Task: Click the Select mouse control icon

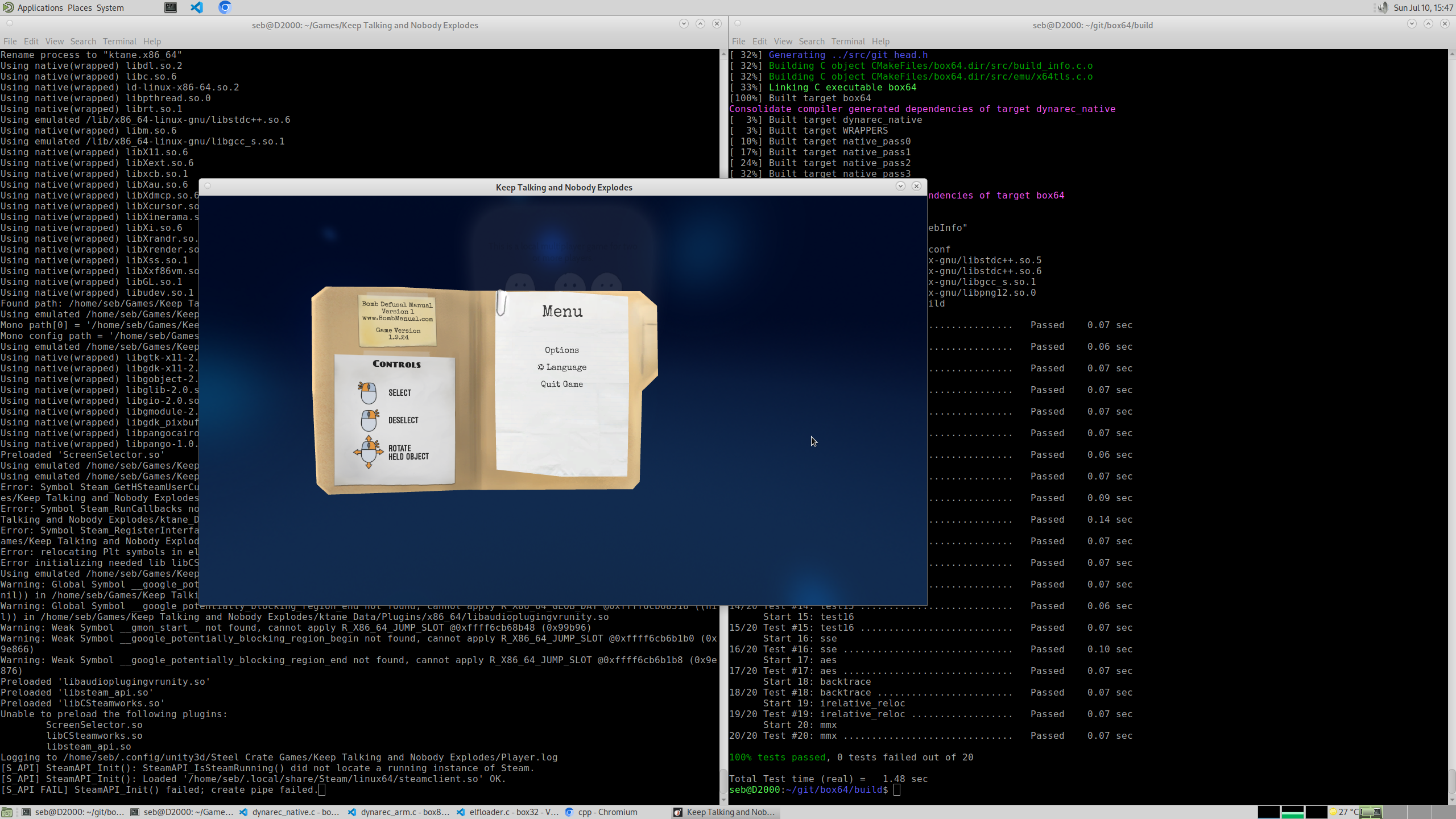Action: point(368,393)
